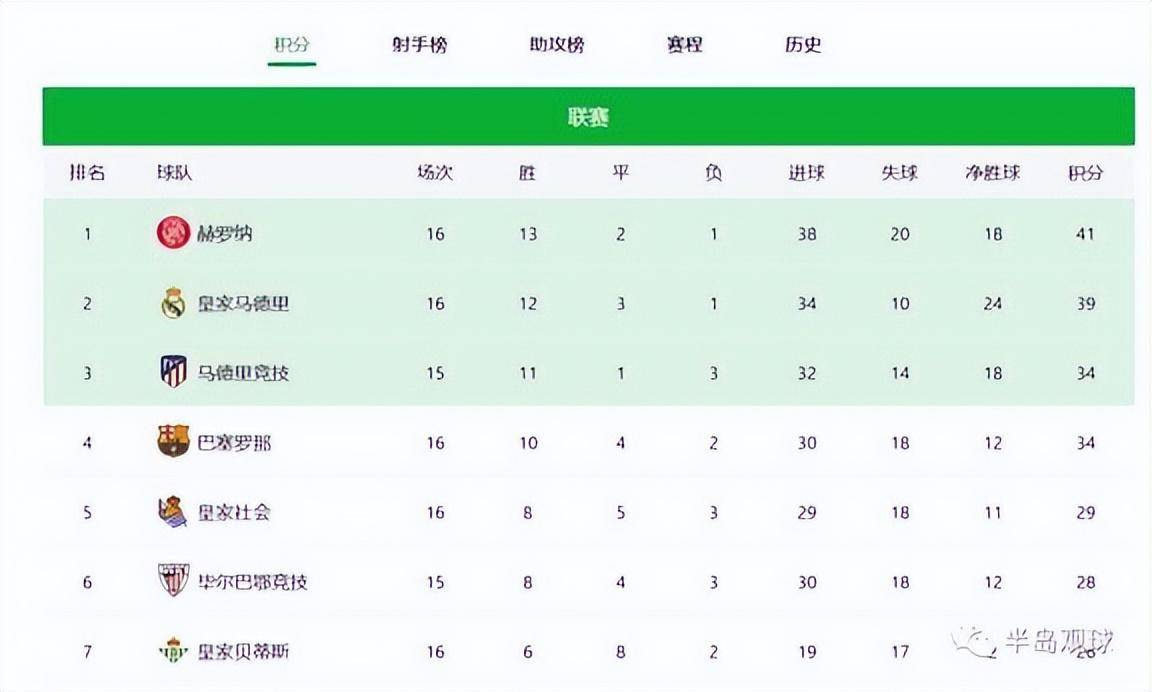The width and height of the screenshot is (1152, 692).
Task: Click the Barcelona club crest
Action: pyautogui.click(x=173, y=441)
